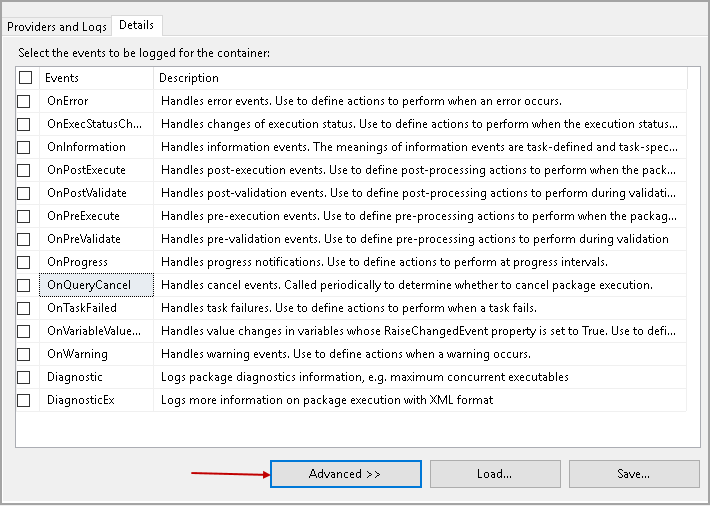Check the OnError event checkbox
The image size is (710, 506).
25,101
